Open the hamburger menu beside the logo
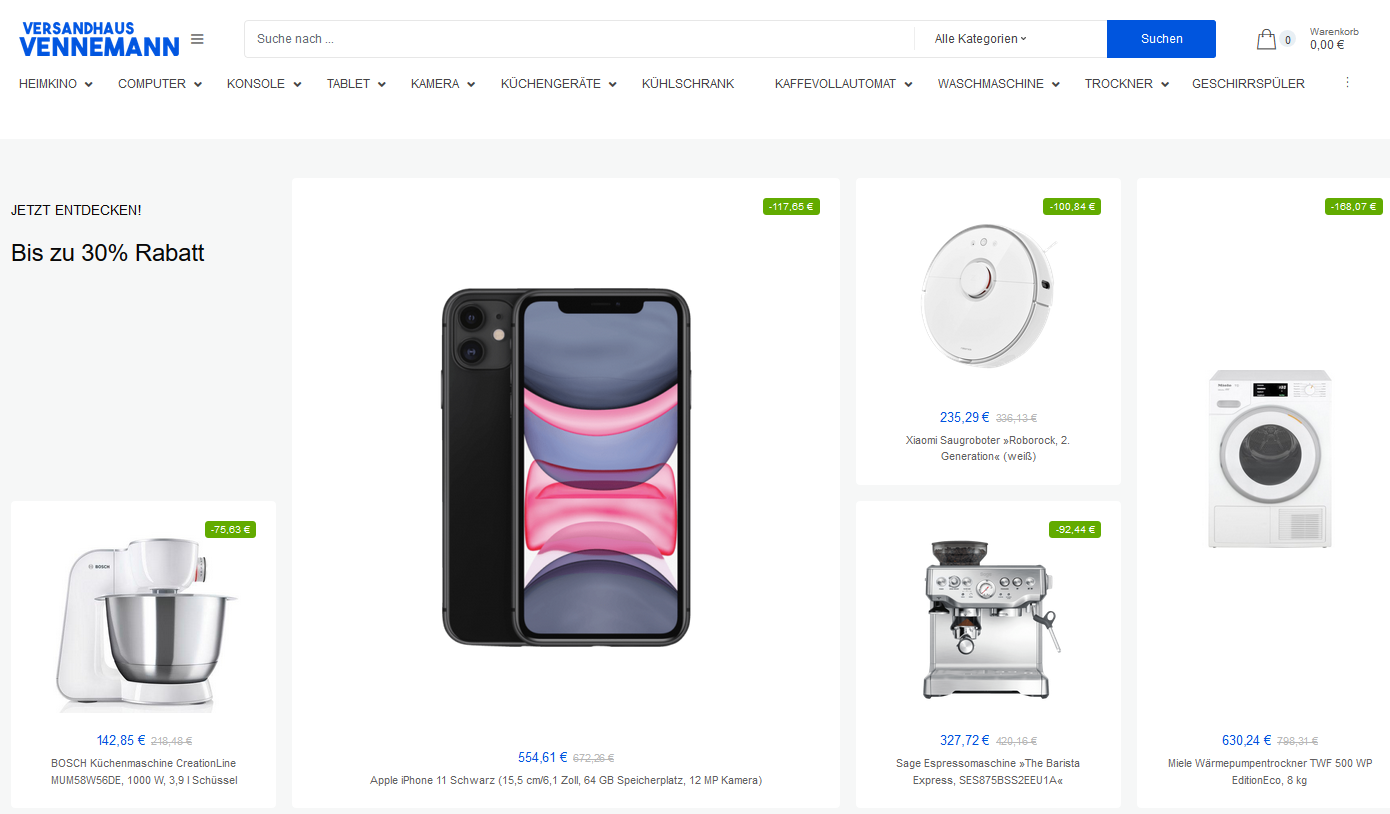 click(x=197, y=39)
